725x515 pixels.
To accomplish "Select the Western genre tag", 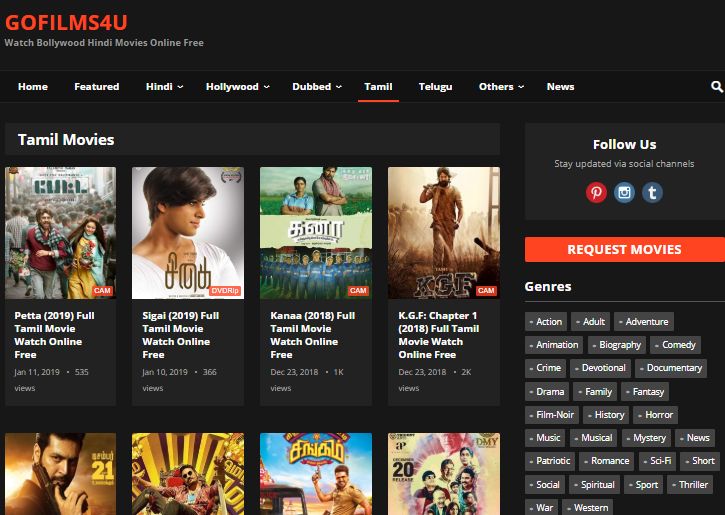I will pos(588,508).
